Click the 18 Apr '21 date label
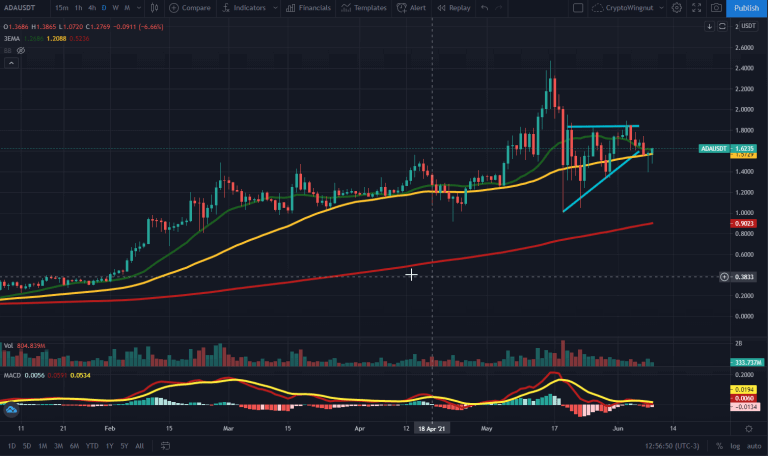 432,429
